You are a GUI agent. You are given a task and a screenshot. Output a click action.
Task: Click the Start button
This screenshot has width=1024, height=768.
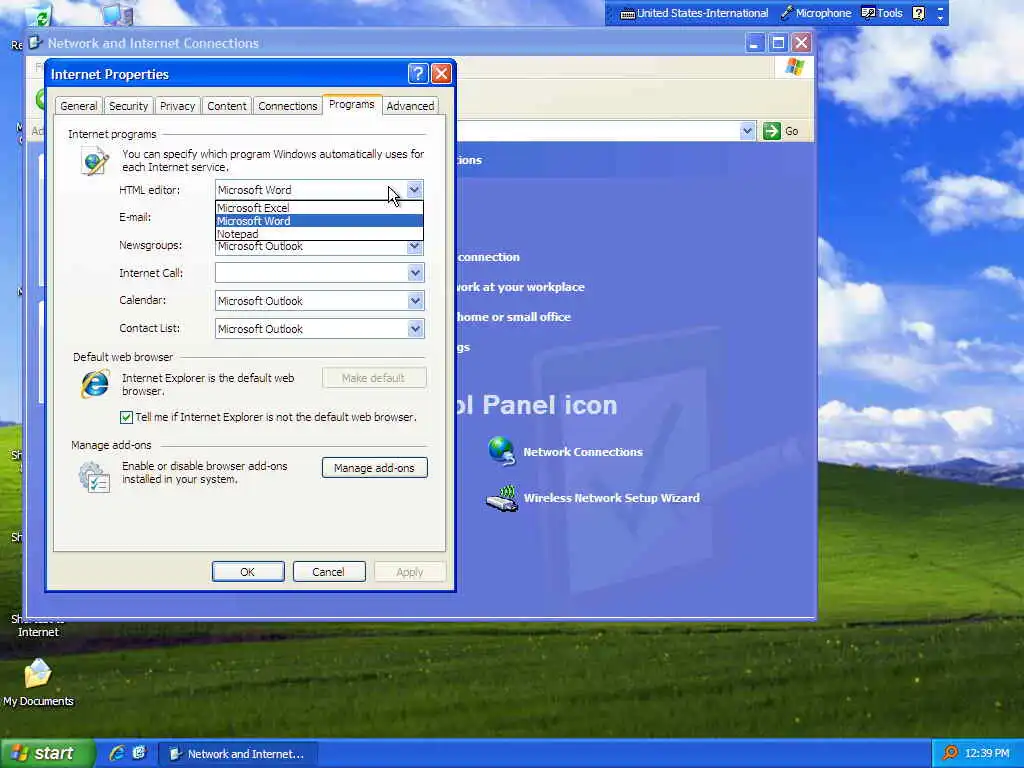tap(48, 754)
